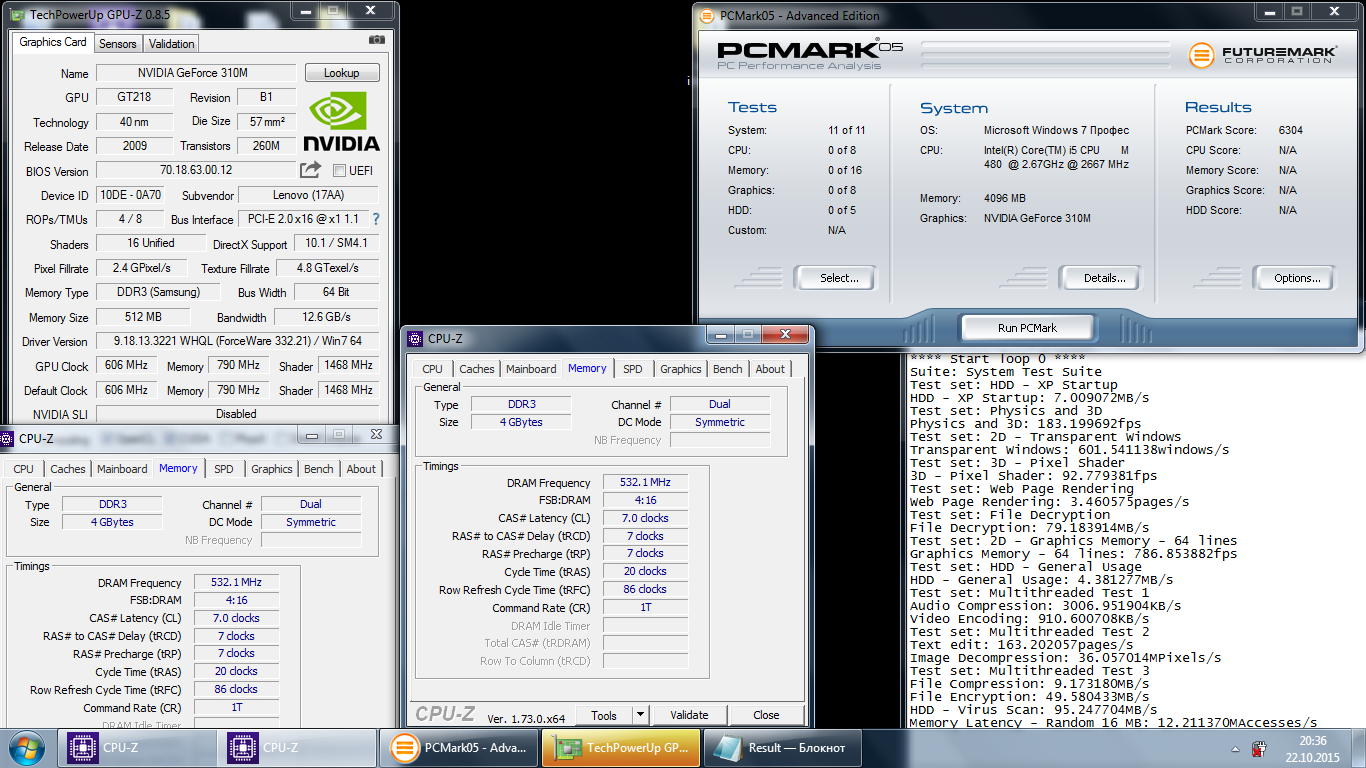Click the BIOS share/export arrow icon in GPU-Z
The width and height of the screenshot is (1366, 768).
pos(311,170)
